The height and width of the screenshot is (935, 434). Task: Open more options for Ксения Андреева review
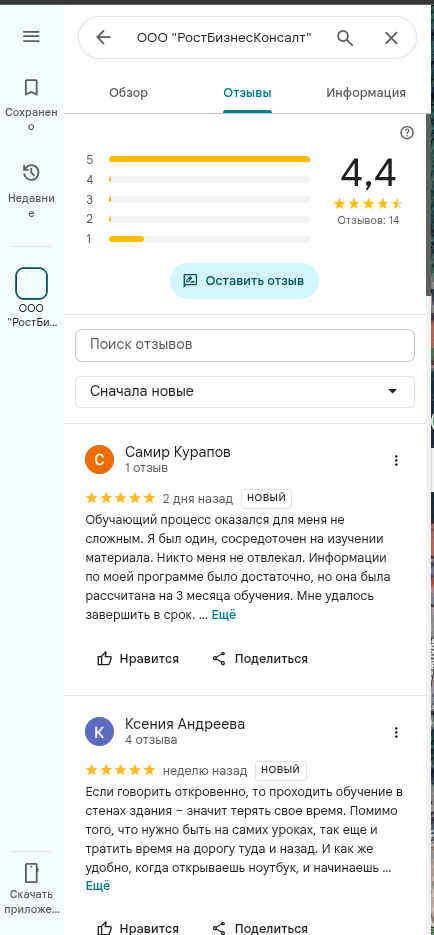[x=396, y=732]
